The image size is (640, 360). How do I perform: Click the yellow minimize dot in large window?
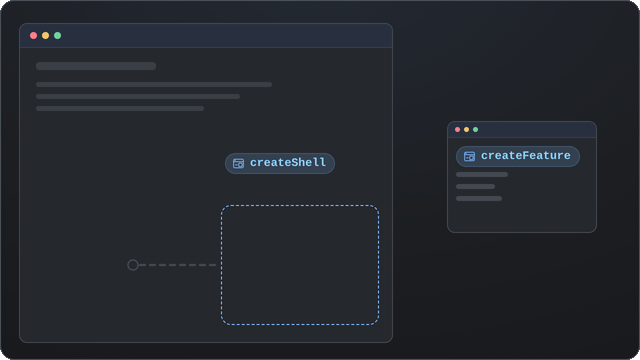coord(46,36)
